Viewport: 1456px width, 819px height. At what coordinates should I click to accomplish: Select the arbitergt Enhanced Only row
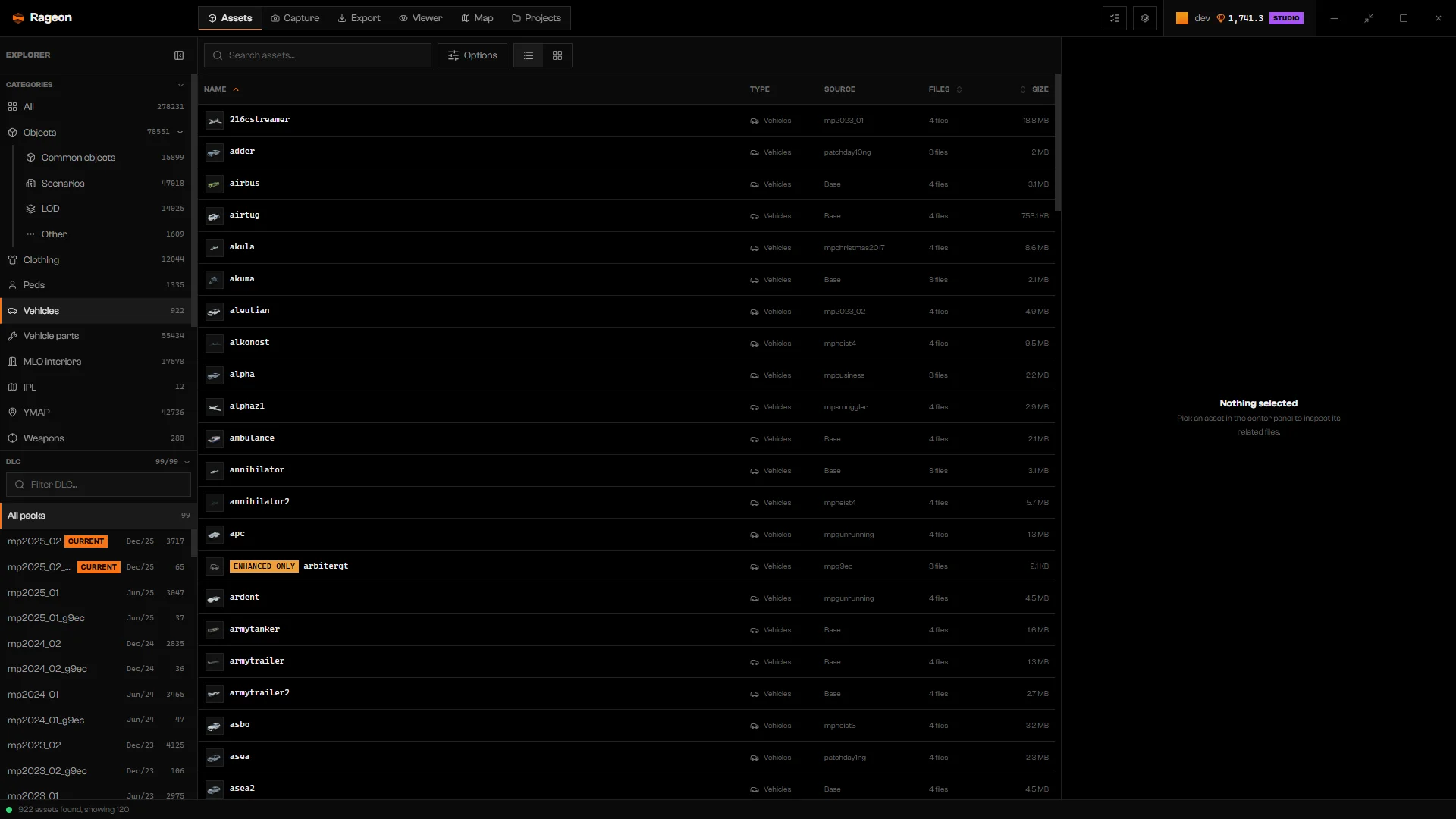point(627,566)
